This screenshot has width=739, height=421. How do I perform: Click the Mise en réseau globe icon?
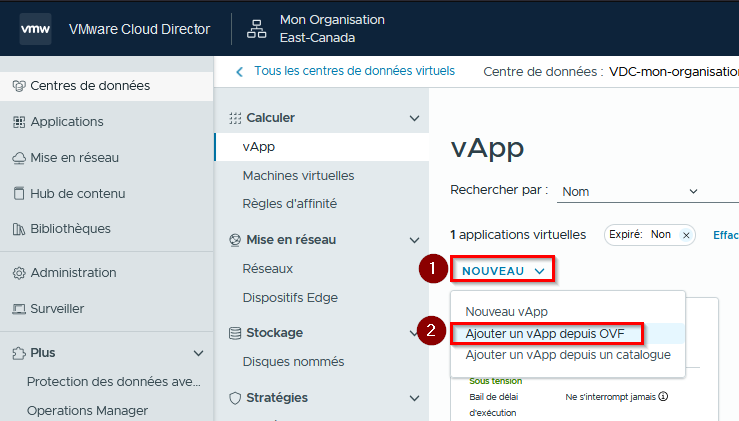pos(235,240)
